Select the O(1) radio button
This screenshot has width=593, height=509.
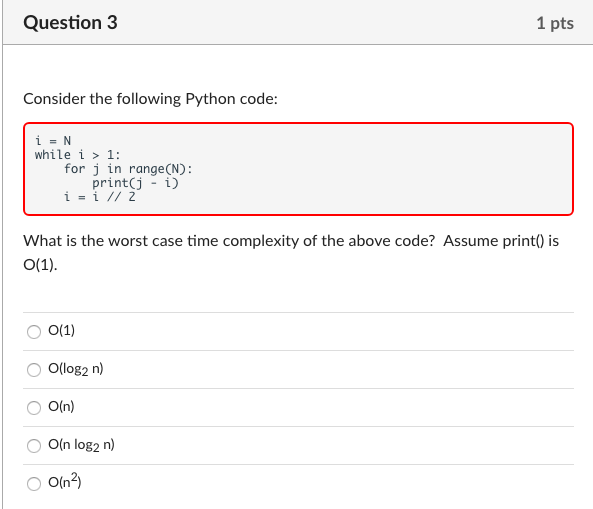(x=34, y=332)
